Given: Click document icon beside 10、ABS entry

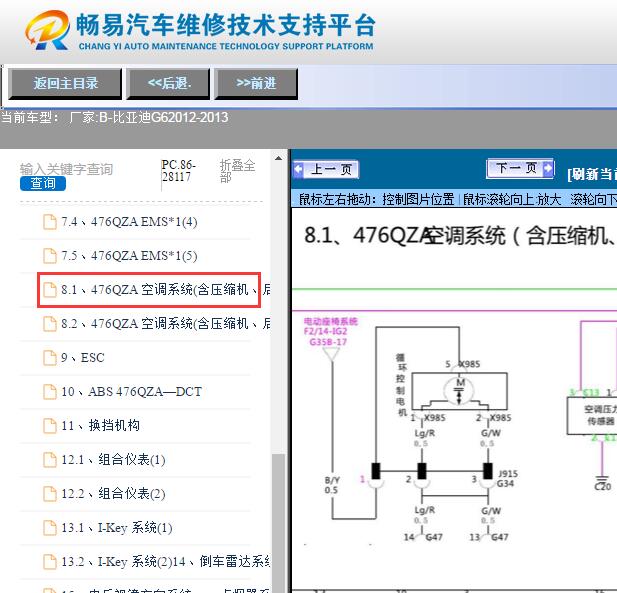Looking at the screenshot, I should tap(50, 392).
